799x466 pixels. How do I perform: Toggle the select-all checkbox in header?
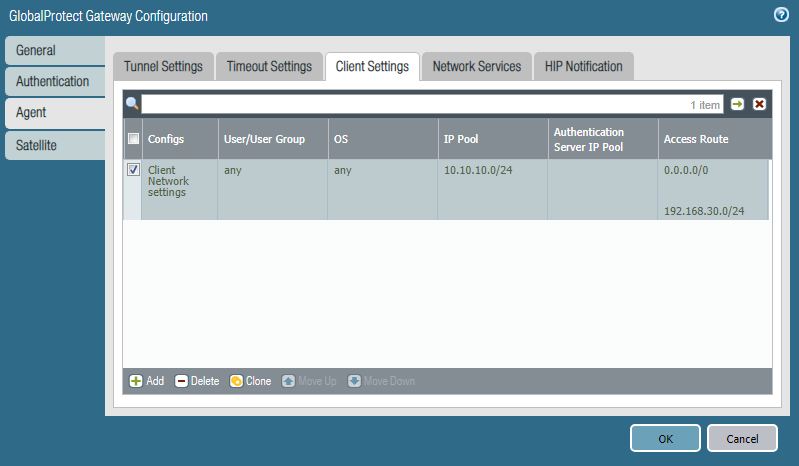tap(134, 139)
